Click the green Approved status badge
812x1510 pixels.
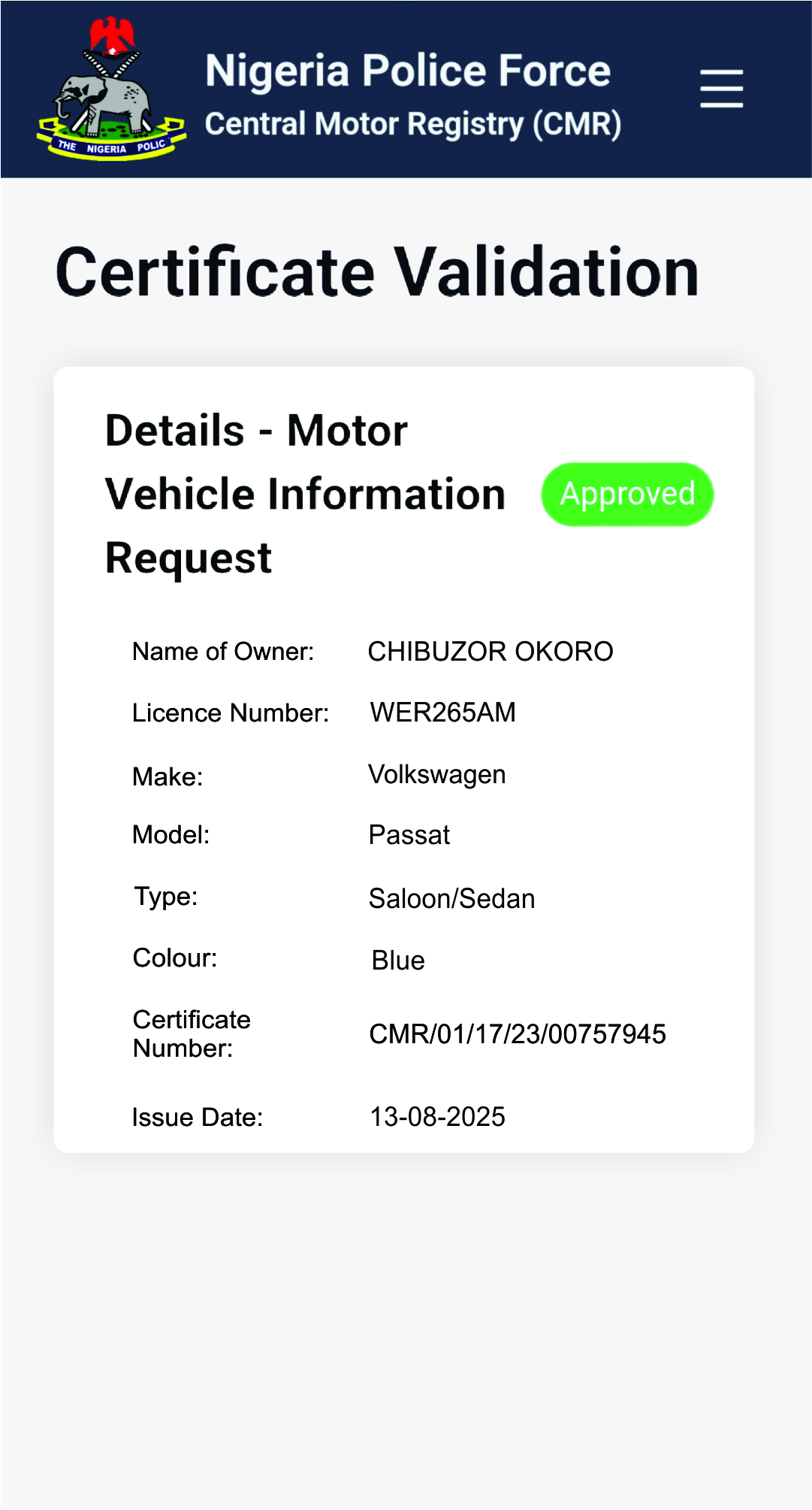627,495
